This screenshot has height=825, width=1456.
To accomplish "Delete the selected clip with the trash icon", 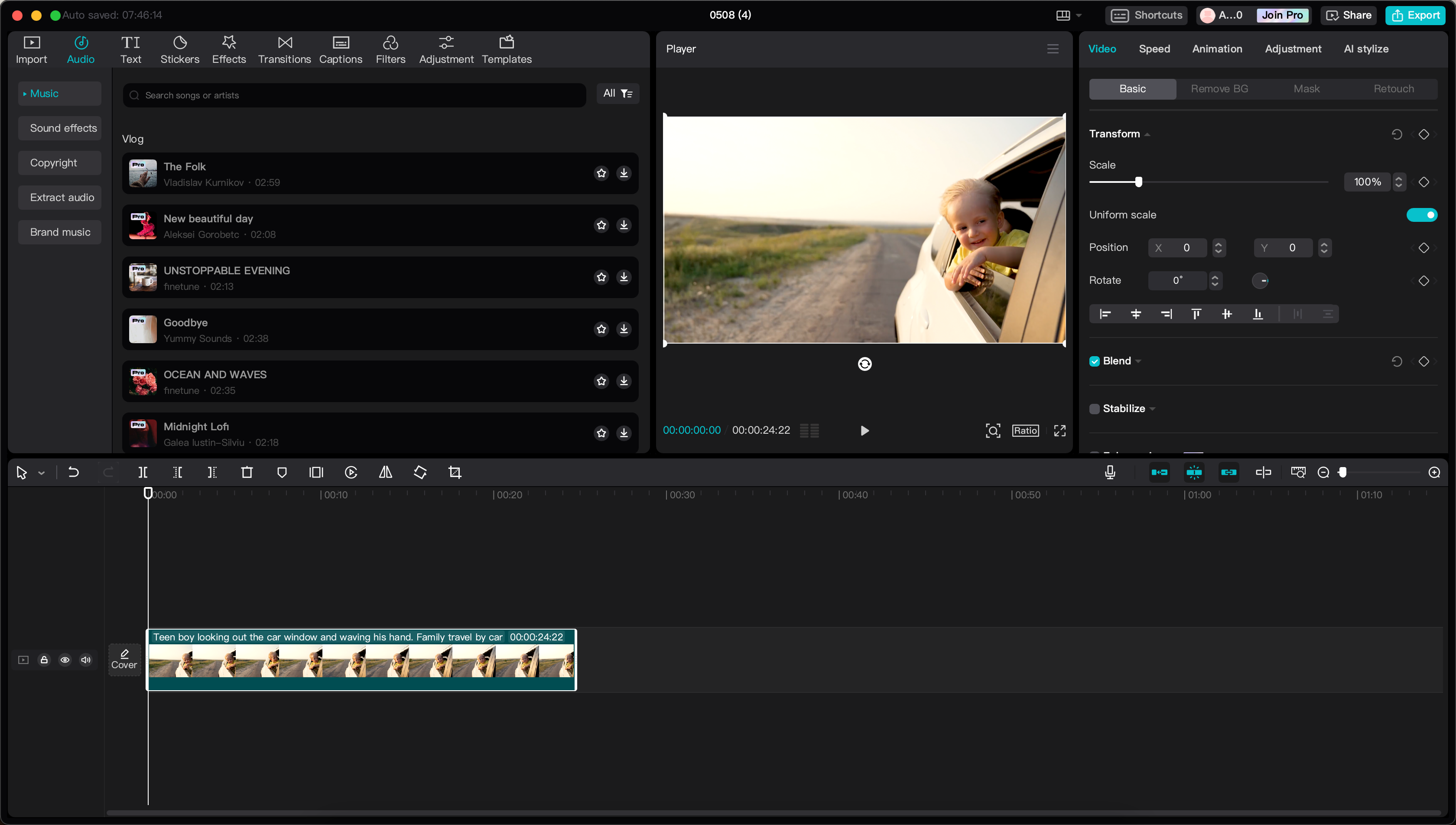I will 247,472.
